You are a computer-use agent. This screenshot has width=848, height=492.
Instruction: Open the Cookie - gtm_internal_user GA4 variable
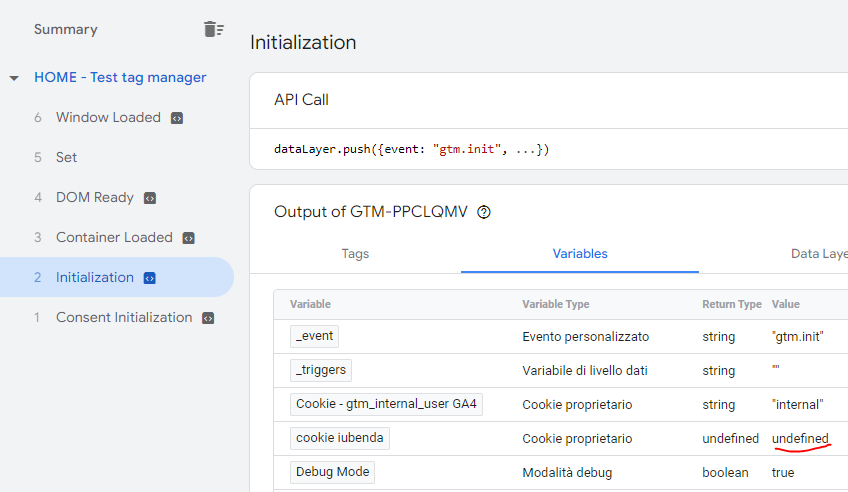pos(386,404)
